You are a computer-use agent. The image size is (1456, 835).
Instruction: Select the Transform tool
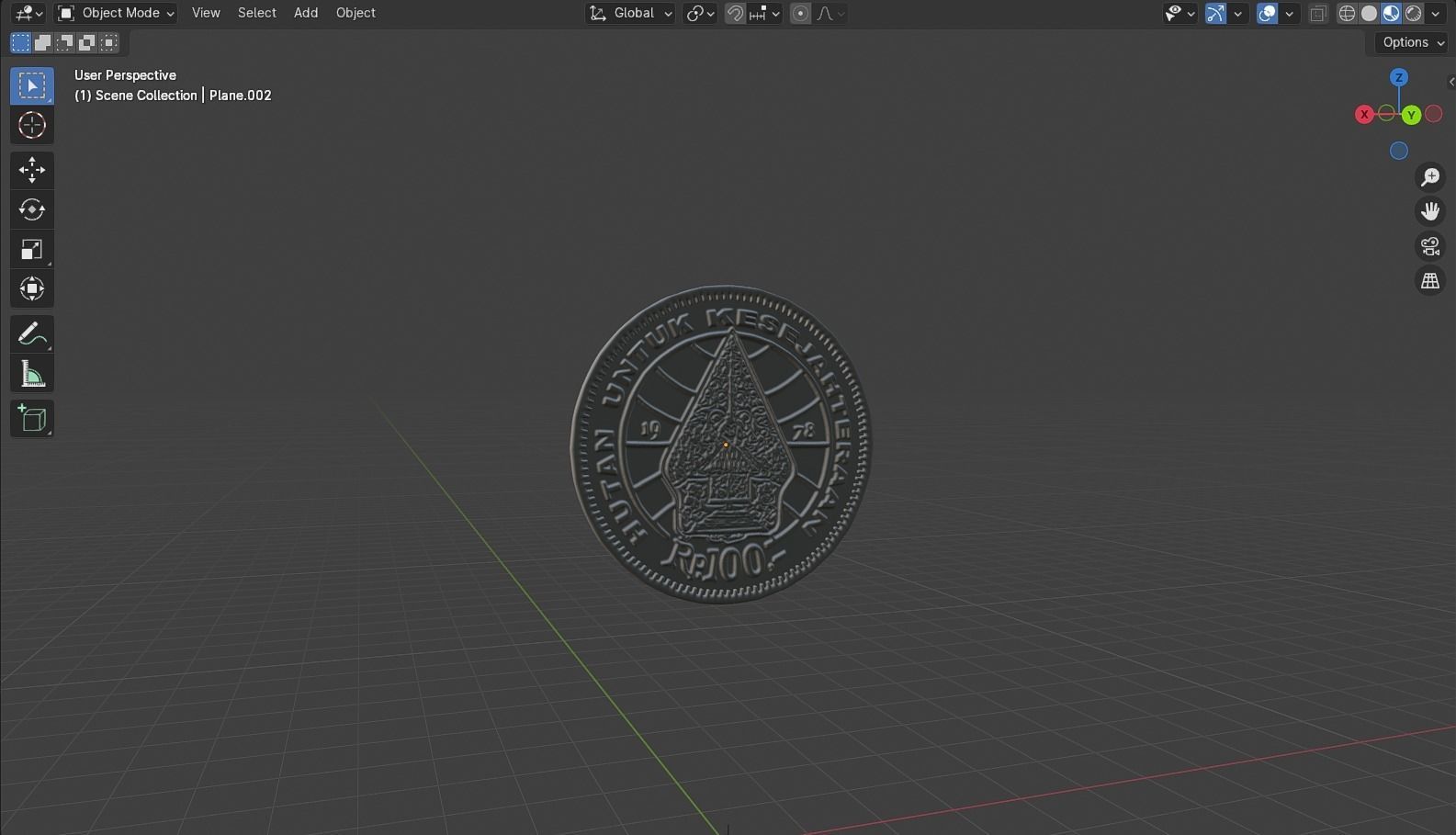pyautogui.click(x=32, y=288)
